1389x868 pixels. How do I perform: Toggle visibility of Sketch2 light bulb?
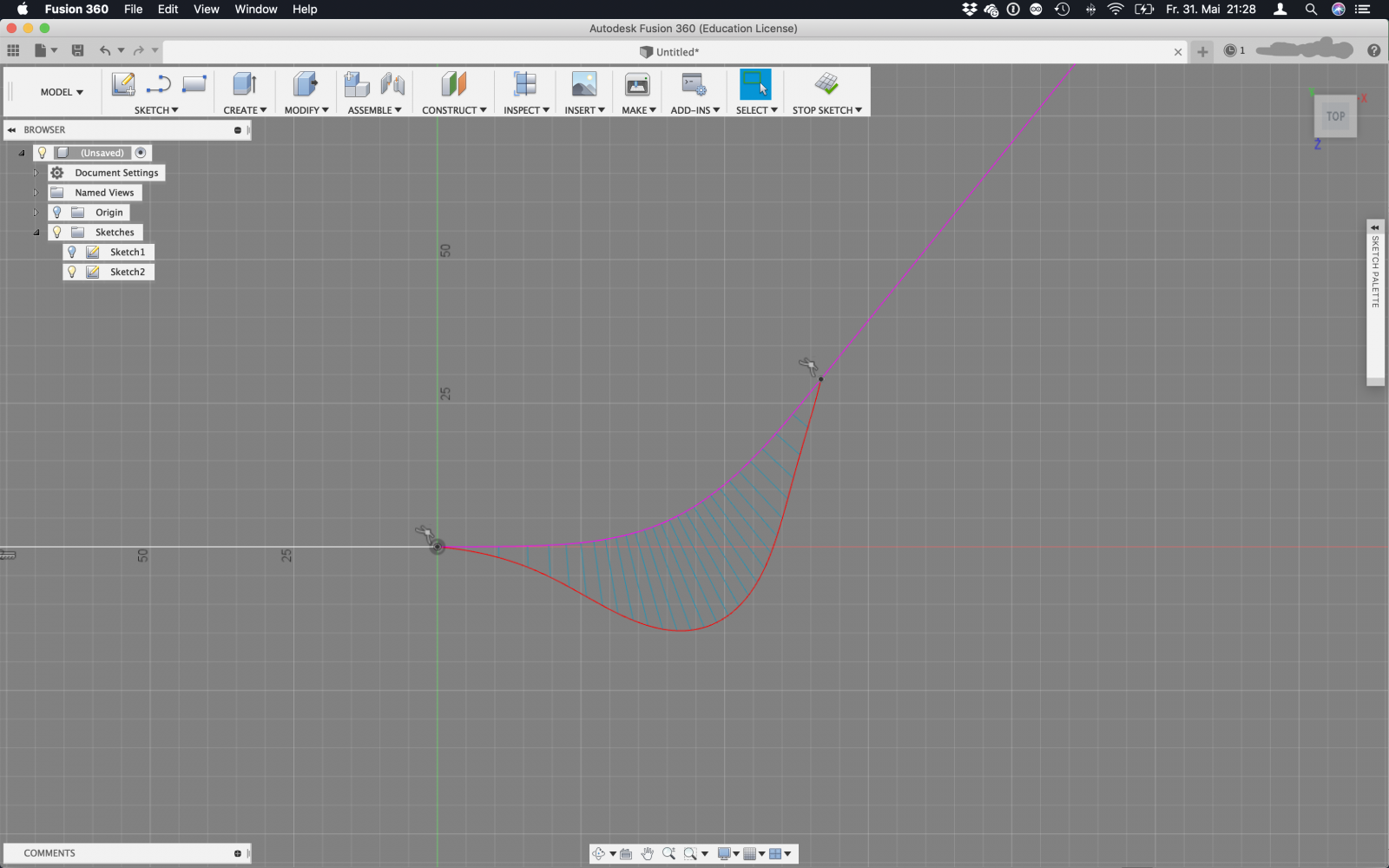click(72, 272)
